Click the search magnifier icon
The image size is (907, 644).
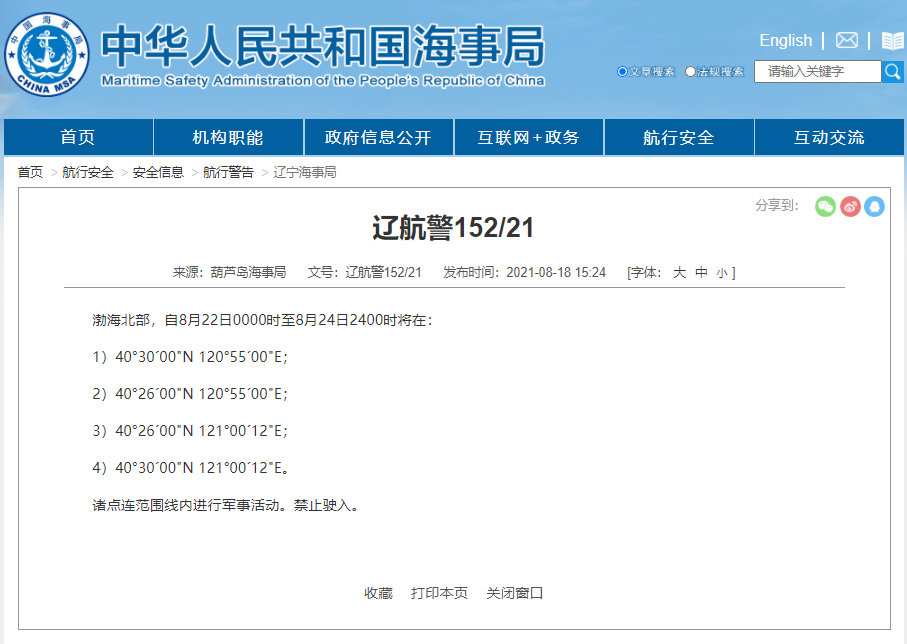[x=893, y=71]
